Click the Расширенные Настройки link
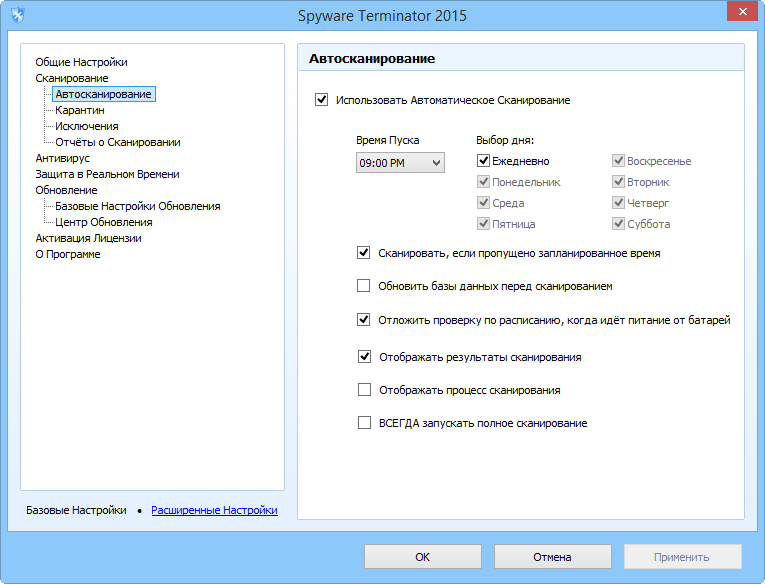 [215, 510]
